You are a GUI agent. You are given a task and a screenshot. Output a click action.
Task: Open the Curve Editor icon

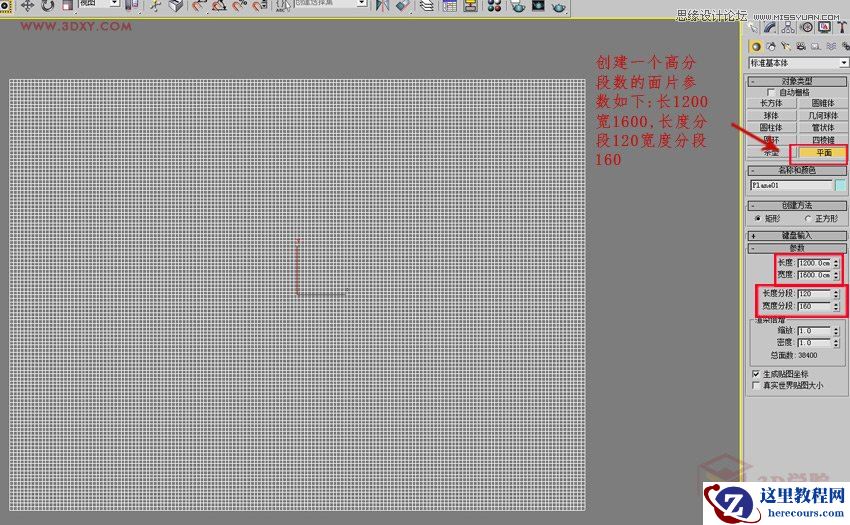(449, 5)
